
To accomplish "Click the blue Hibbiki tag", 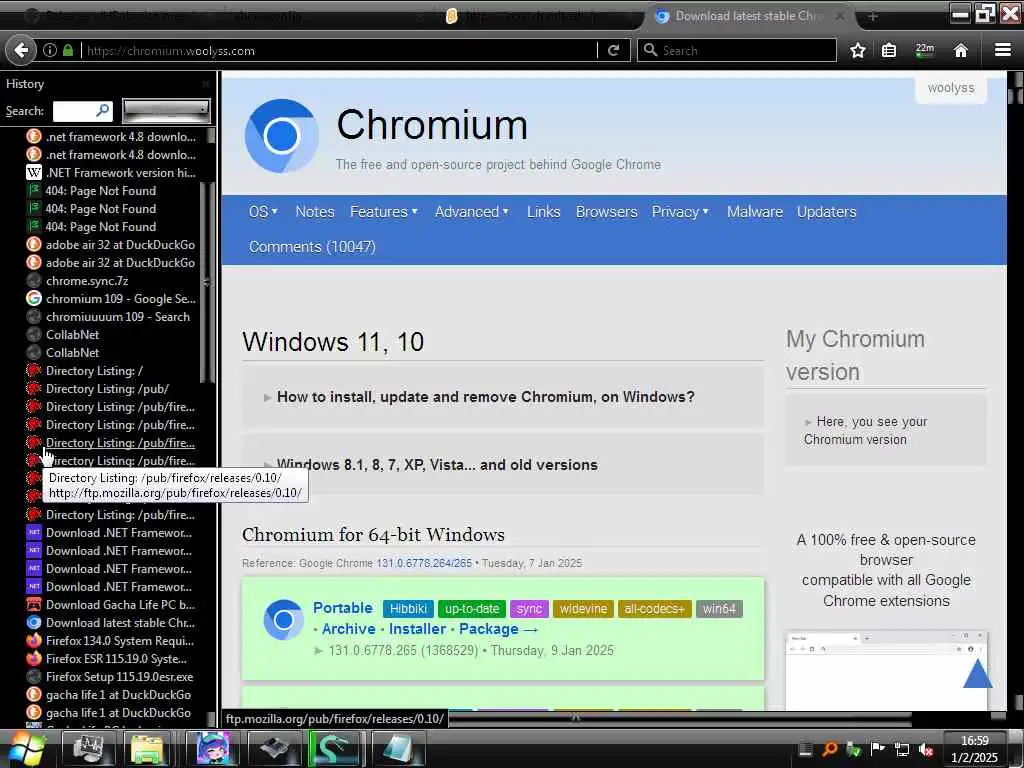I will point(408,609).
